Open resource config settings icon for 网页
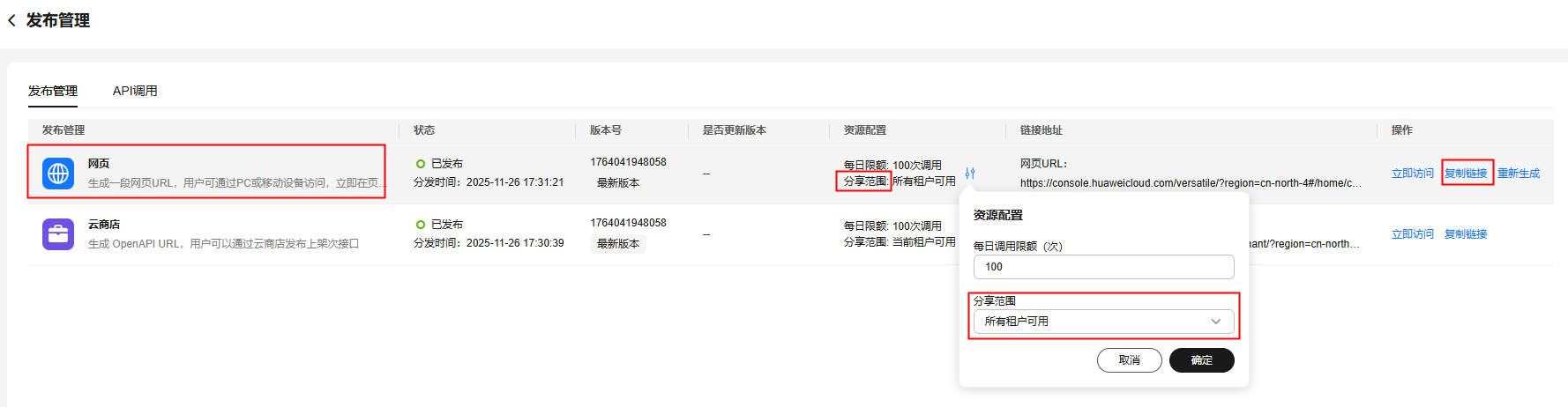The height and width of the screenshot is (407, 1568). point(970,174)
